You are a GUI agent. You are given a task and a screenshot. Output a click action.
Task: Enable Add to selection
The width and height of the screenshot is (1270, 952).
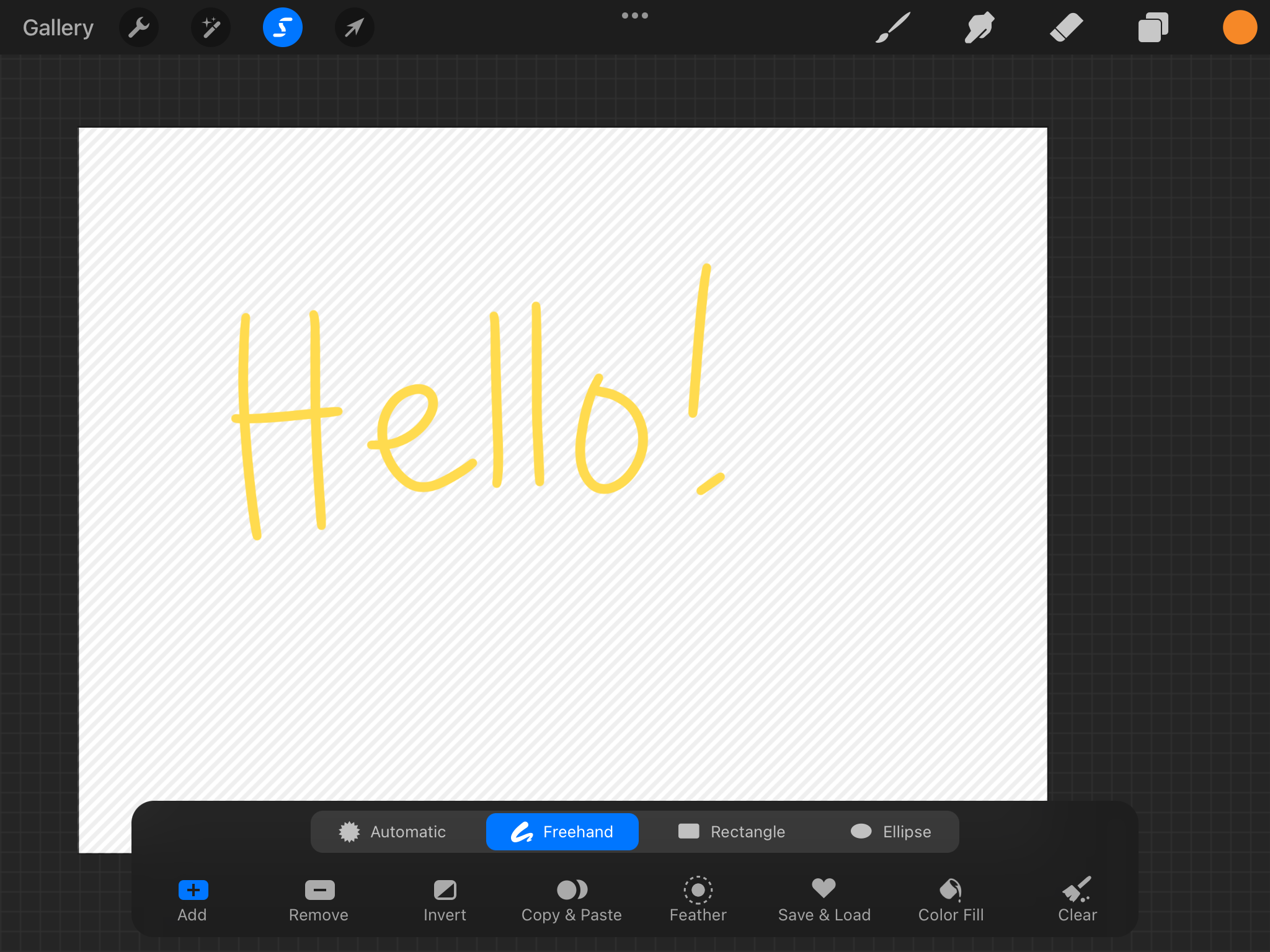tap(192, 900)
